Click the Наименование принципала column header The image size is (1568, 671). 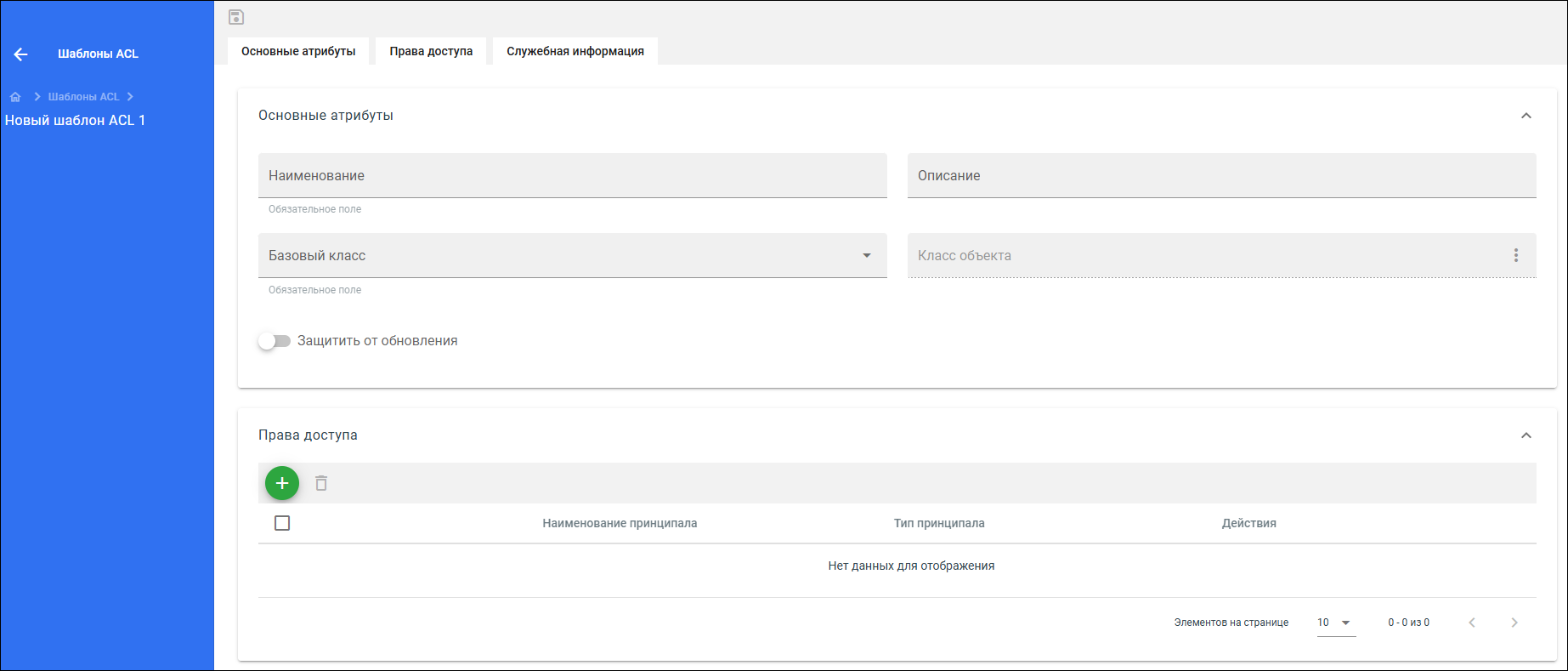point(620,523)
